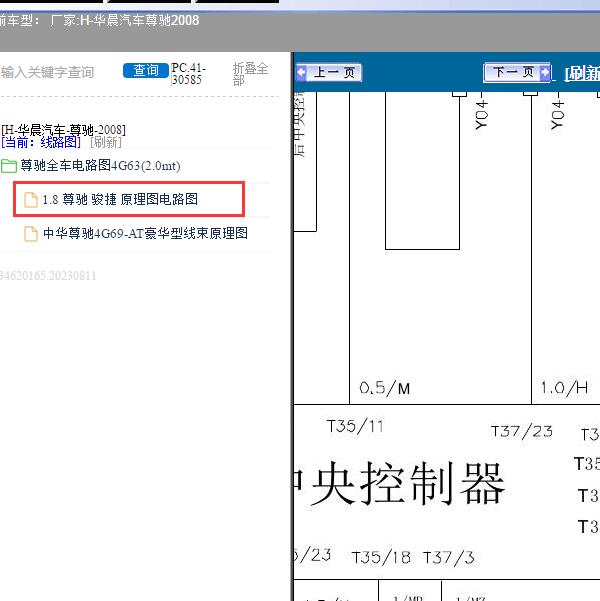This screenshot has width=600, height=601.
Task: Click the 厂家:H-华晨汽车尊驰2008 header text
Action: (125, 20)
